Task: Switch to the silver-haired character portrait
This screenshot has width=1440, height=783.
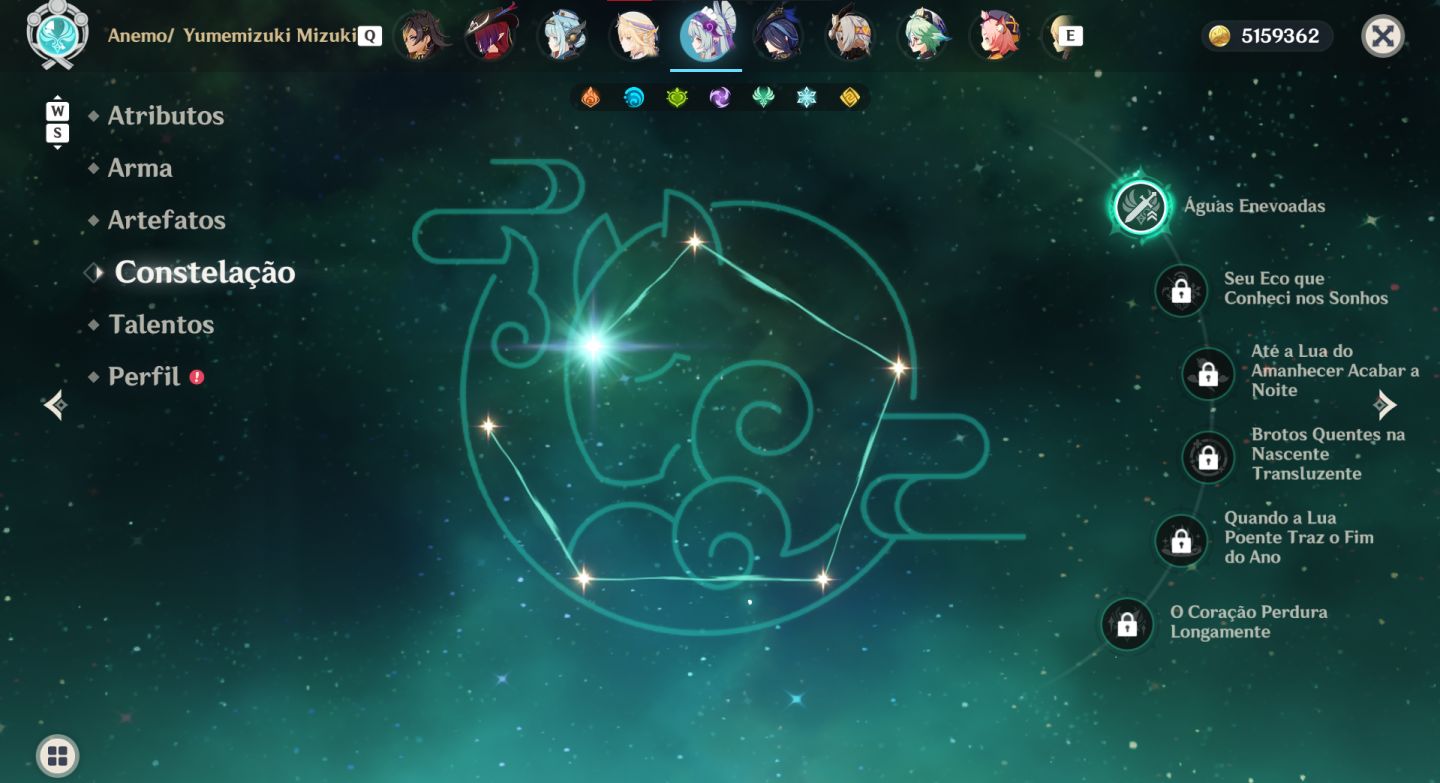Action: click(x=850, y=36)
